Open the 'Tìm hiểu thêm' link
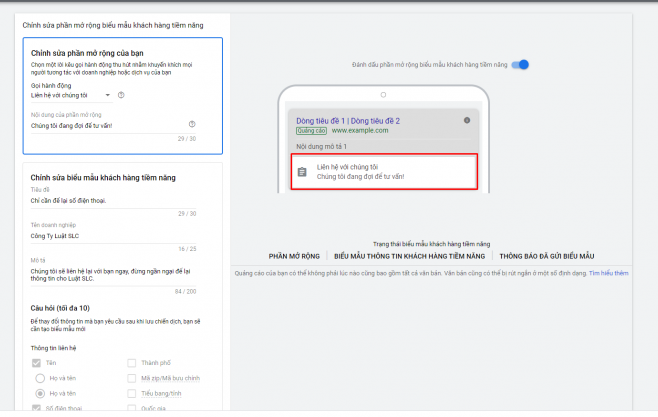Viewport: 658px width, 417px height. point(608,273)
